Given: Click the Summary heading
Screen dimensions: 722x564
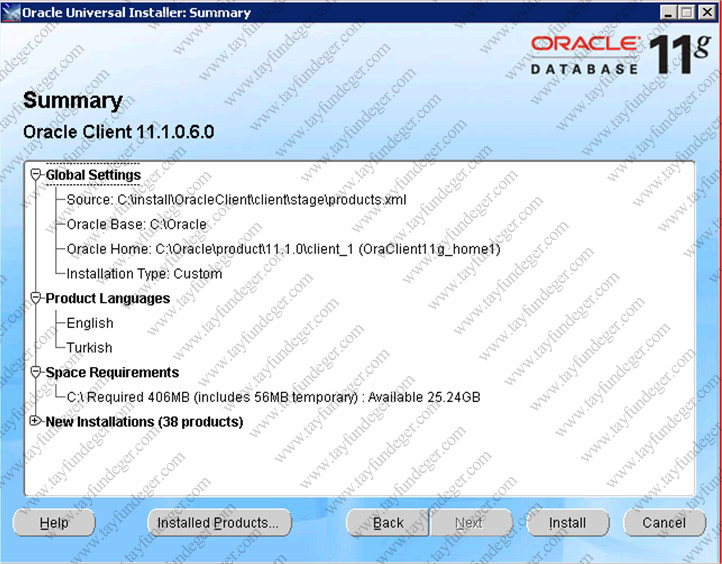Looking at the screenshot, I should (x=73, y=100).
